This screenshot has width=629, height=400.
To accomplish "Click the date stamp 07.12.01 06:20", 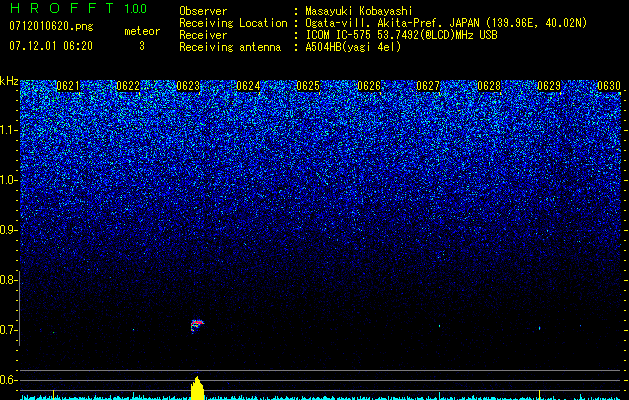I will (x=51, y=46).
